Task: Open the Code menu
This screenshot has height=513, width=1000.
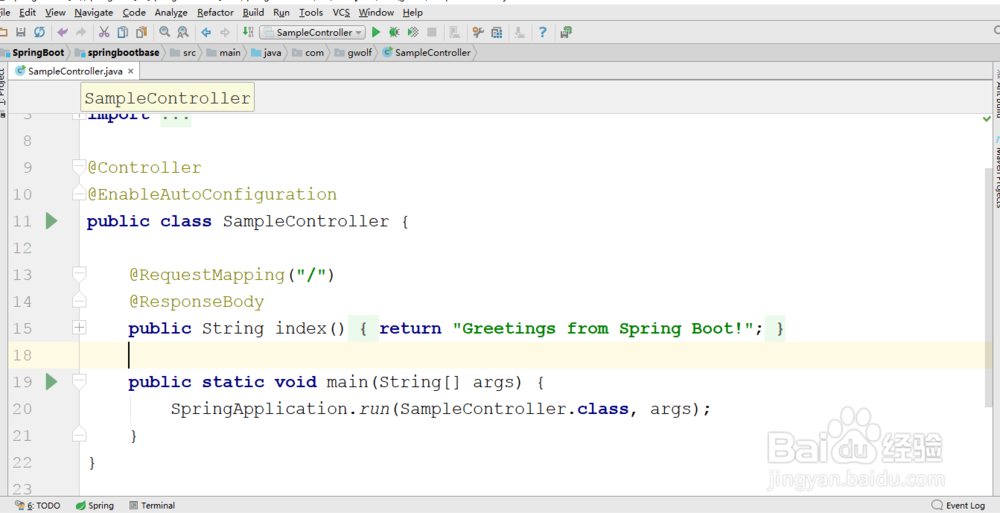Action: pos(134,12)
